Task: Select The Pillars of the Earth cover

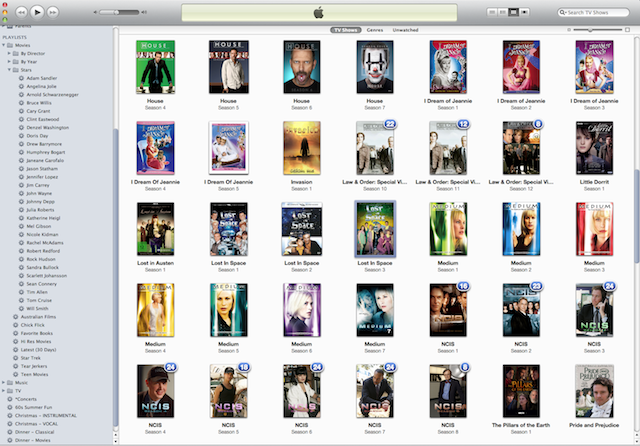Action: pos(521,391)
